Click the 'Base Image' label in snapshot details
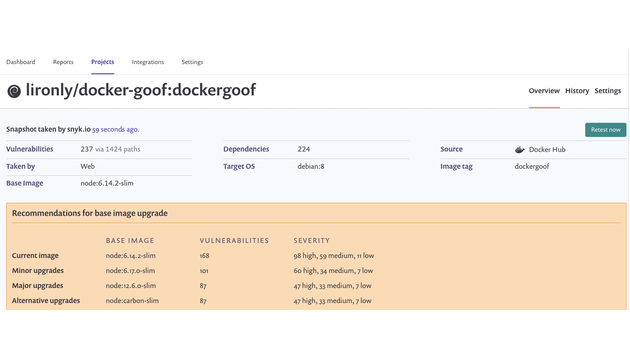The image size is (630, 360). (25, 183)
